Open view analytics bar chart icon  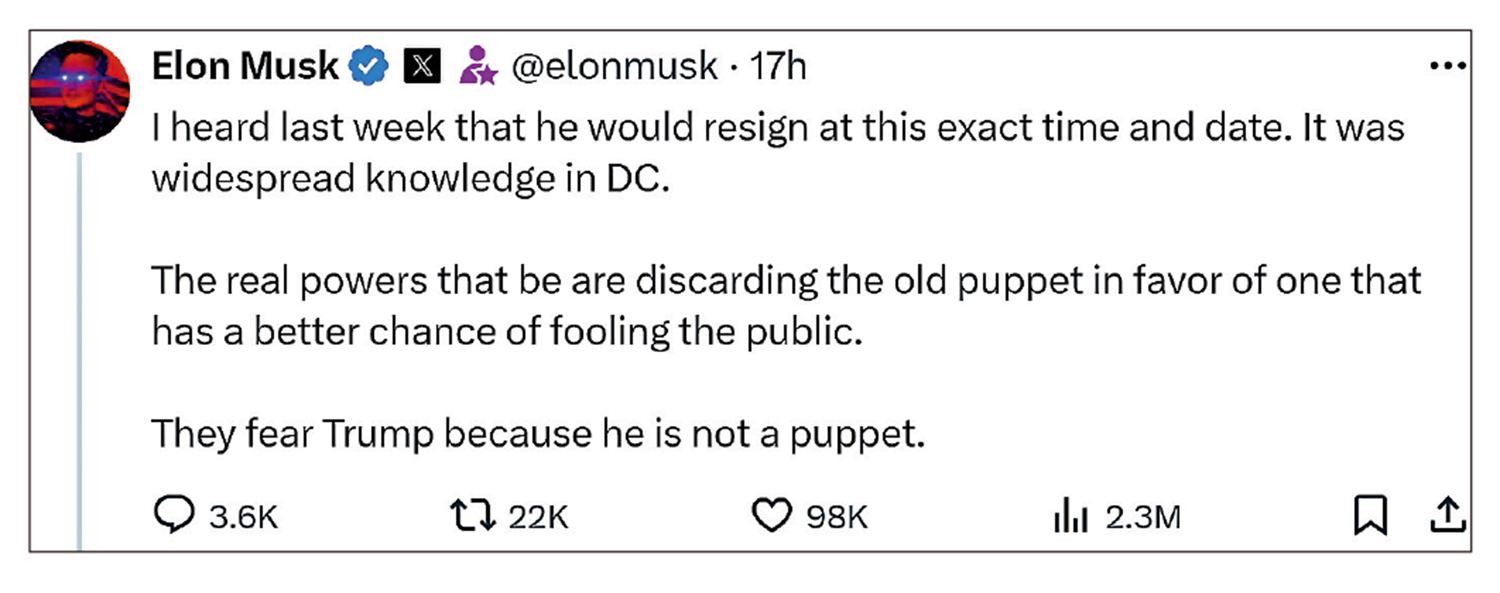(x=1071, y=516)
